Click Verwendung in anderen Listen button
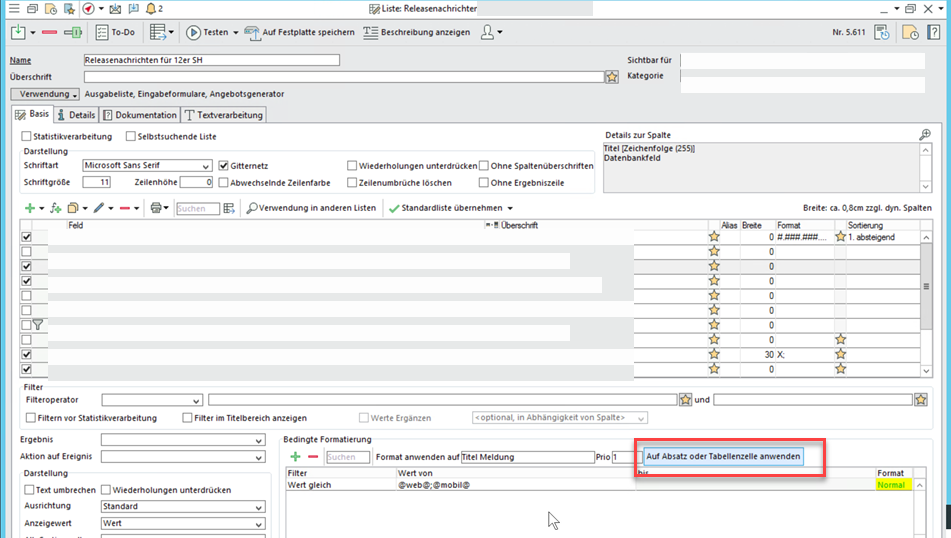This screenshot has height=538, width=951. (x=311, y=208)
